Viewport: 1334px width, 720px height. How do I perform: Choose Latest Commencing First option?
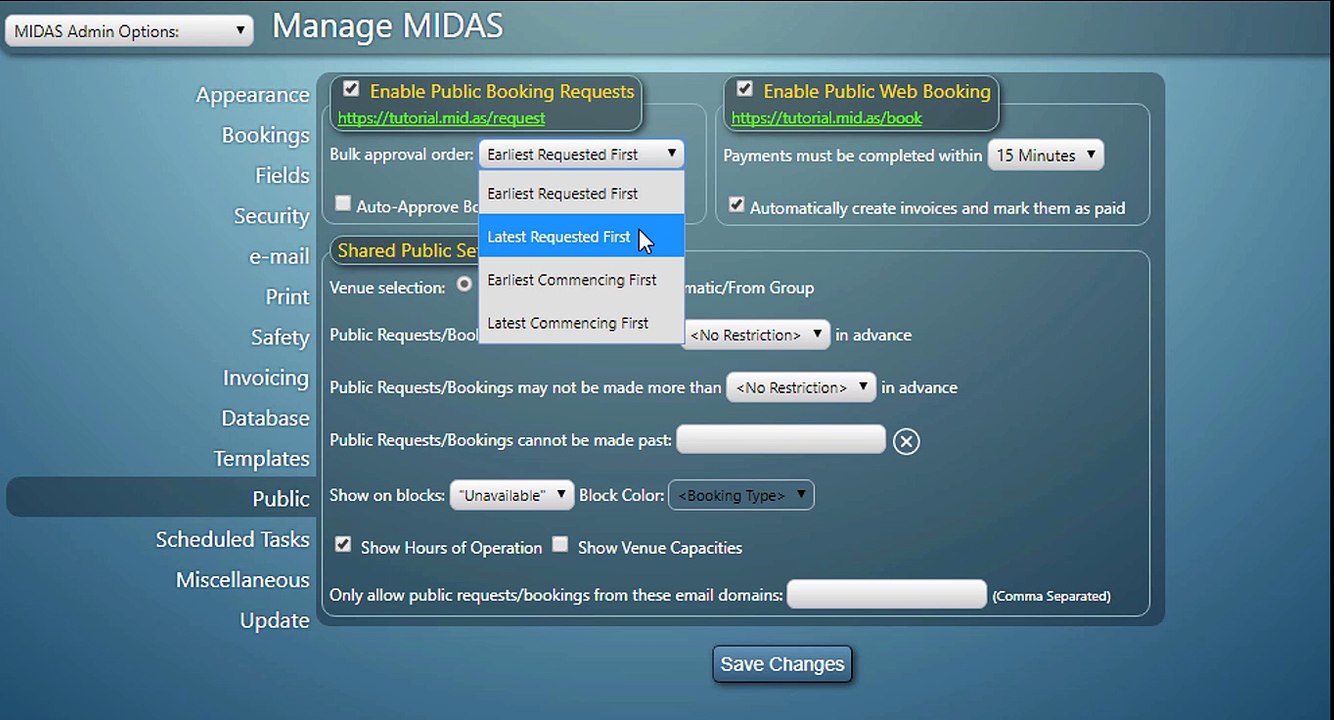pyautogui.click(x=581, y=323)
